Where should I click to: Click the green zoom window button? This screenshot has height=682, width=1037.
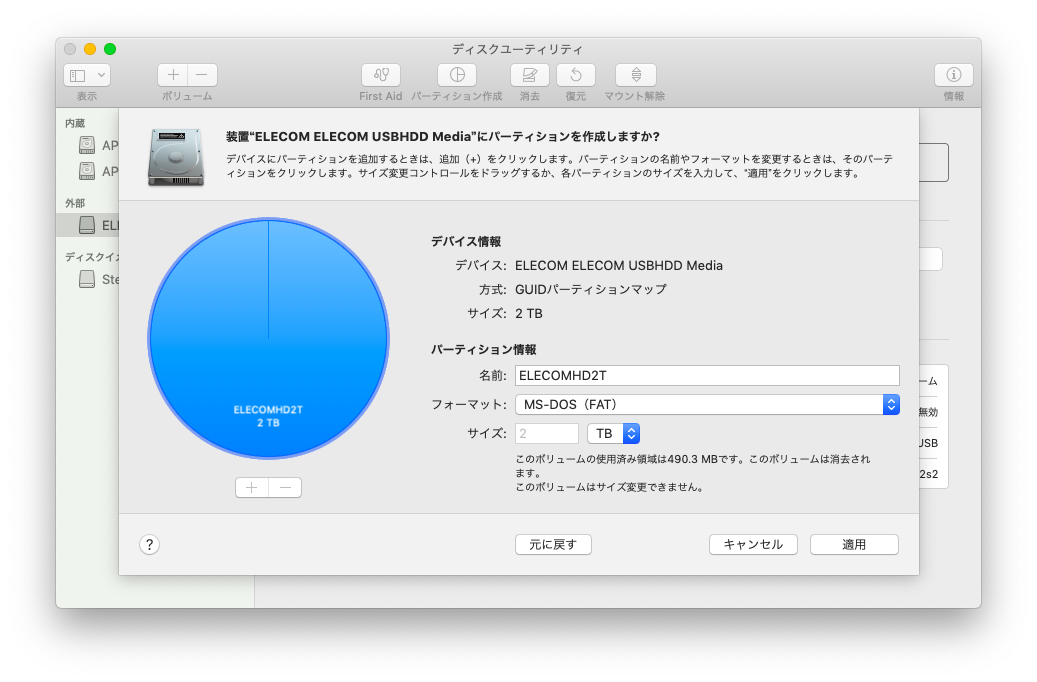110,49
